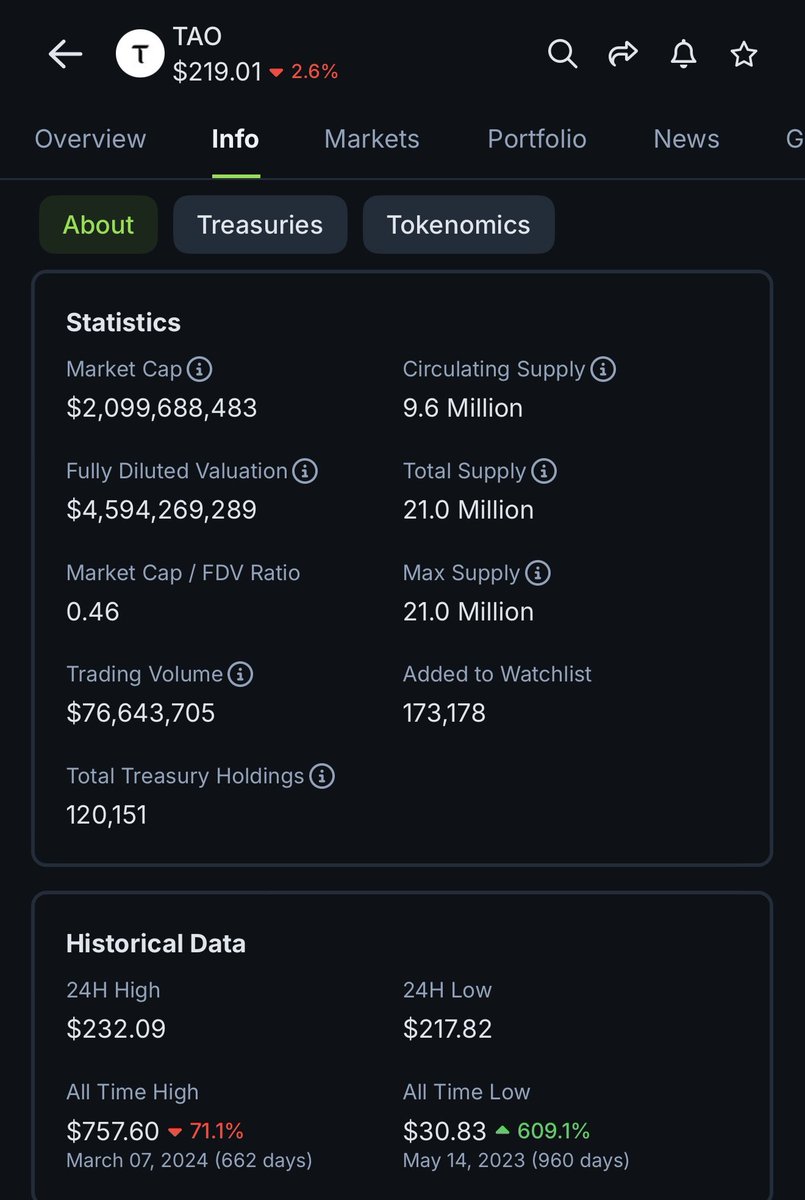Switch to the Overview tab
Viewport: 805px width, 1200px height.
[x=90, y=139]
